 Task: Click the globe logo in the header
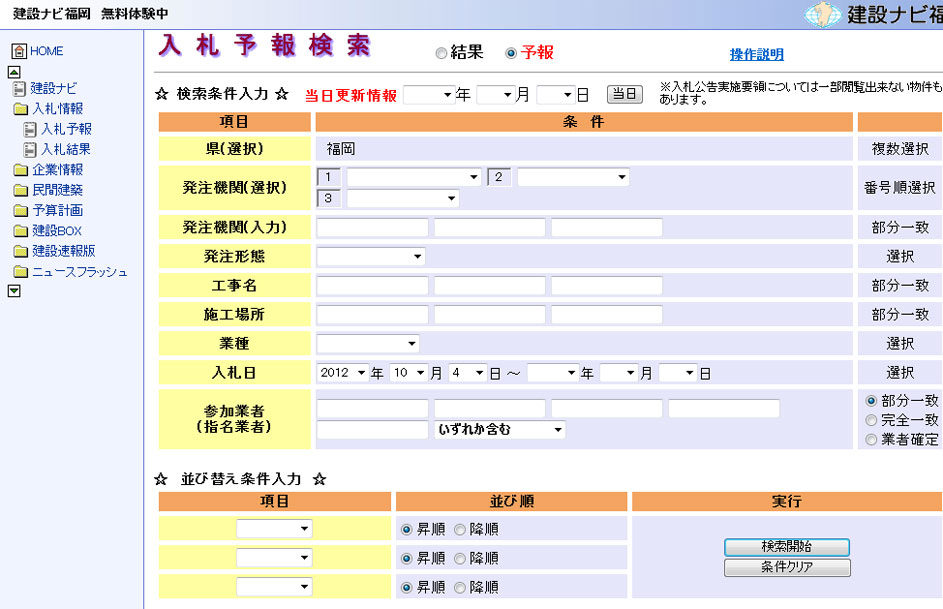[x=823, y=14]
